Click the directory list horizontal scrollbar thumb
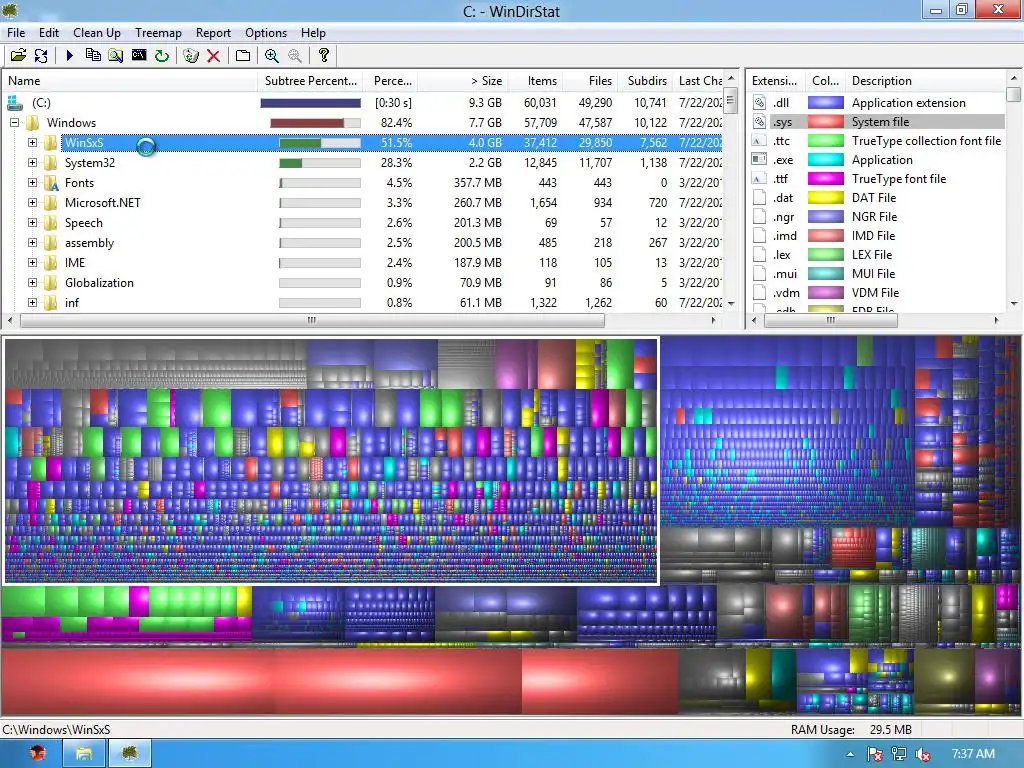Image resolution: width=1024 pixels, height=768 pixels. (x=312, y=321)
